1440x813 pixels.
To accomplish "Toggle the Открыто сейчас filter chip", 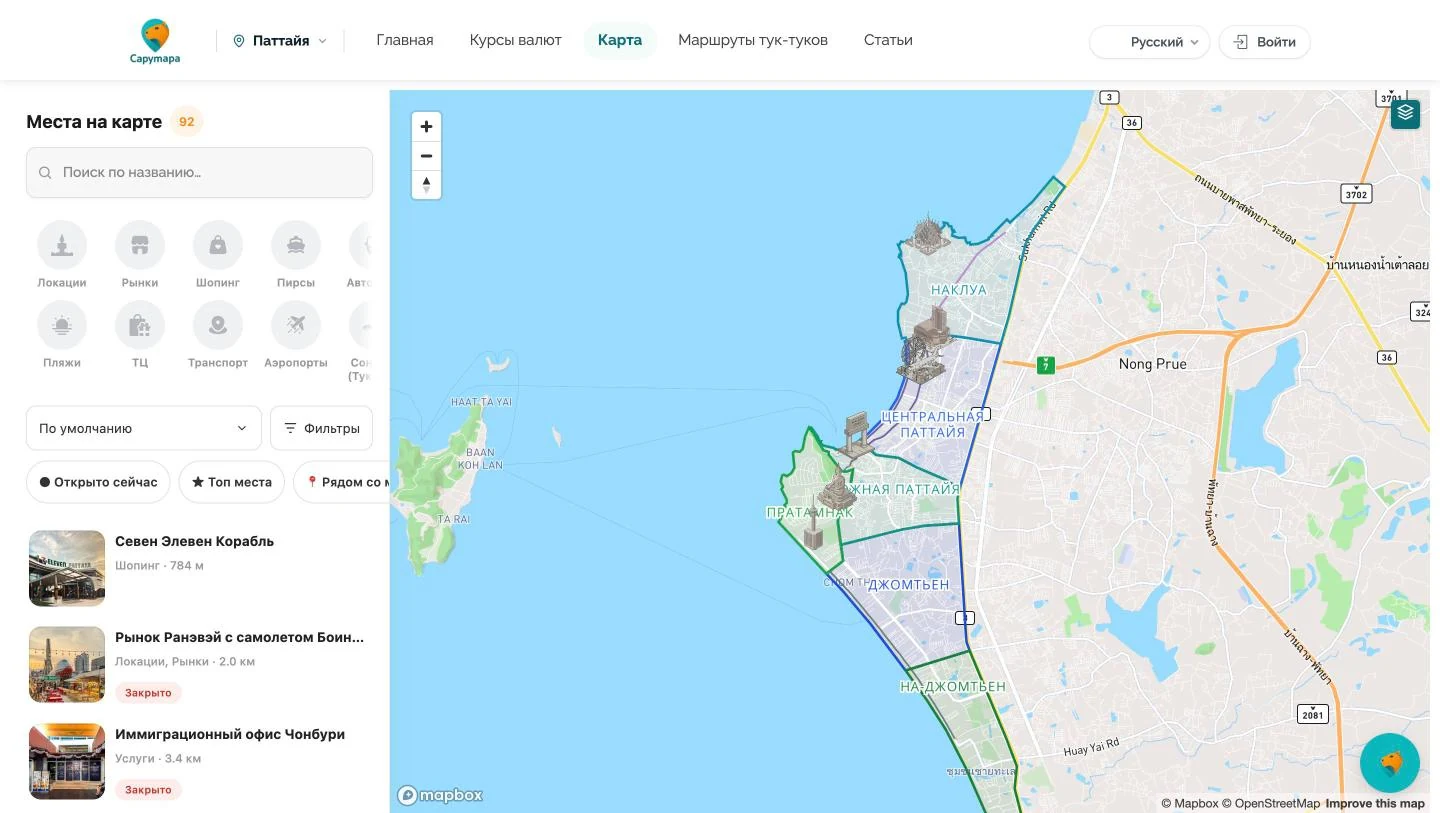I will [x=98, y=482].
